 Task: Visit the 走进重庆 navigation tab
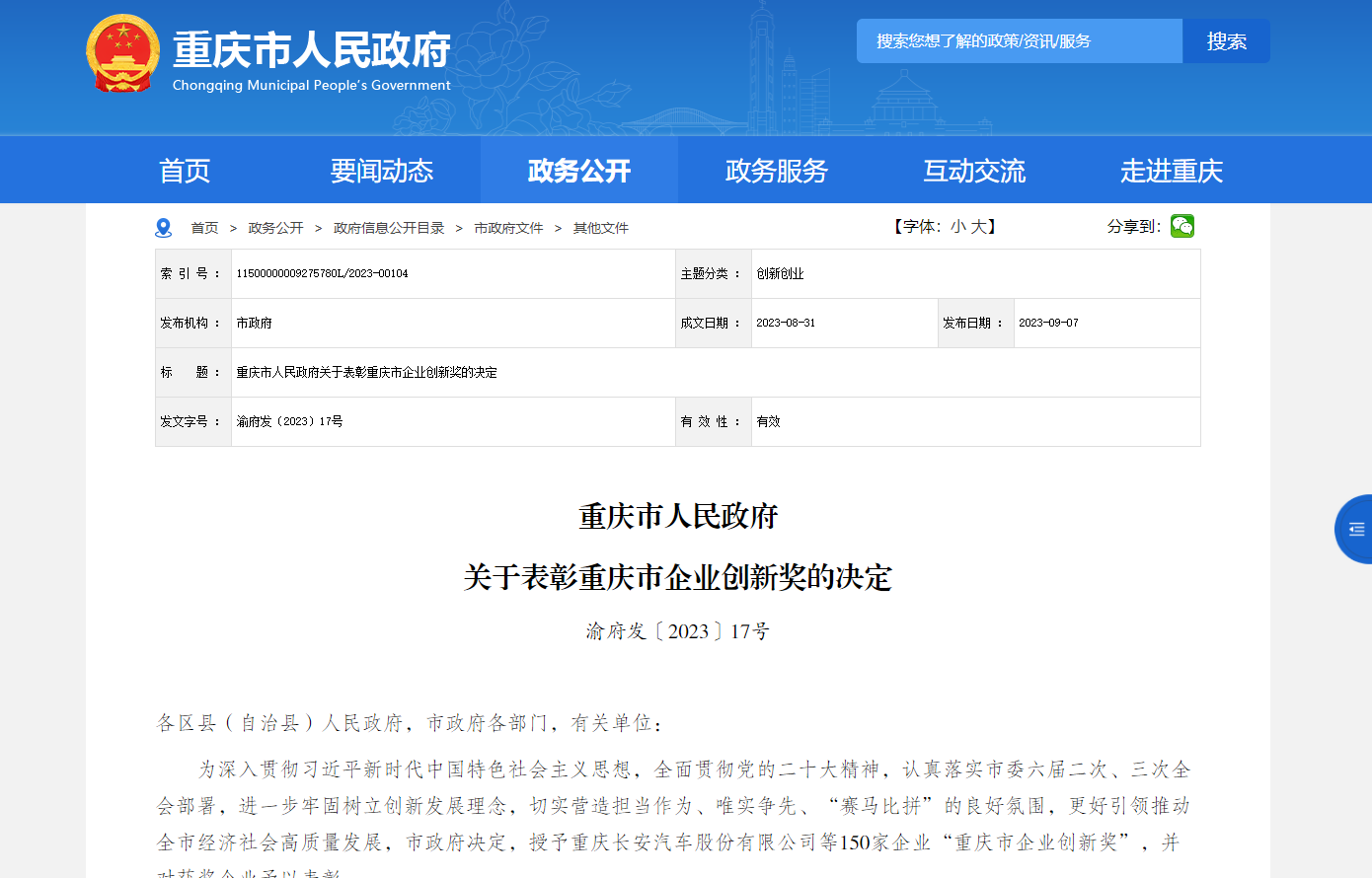pyautogui.click(x=1172, y=171)
